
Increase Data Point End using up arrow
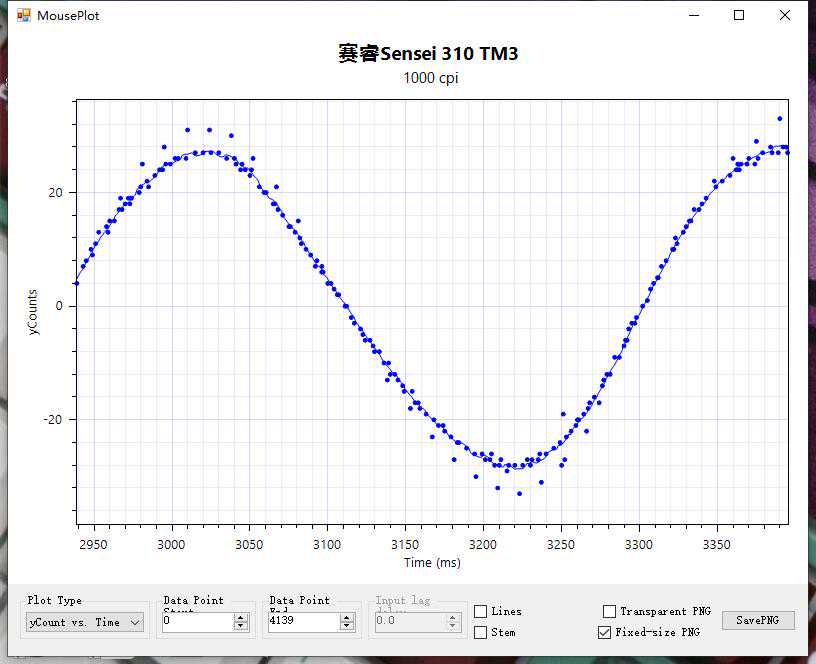pyautogui.click(x=347, y=617)
